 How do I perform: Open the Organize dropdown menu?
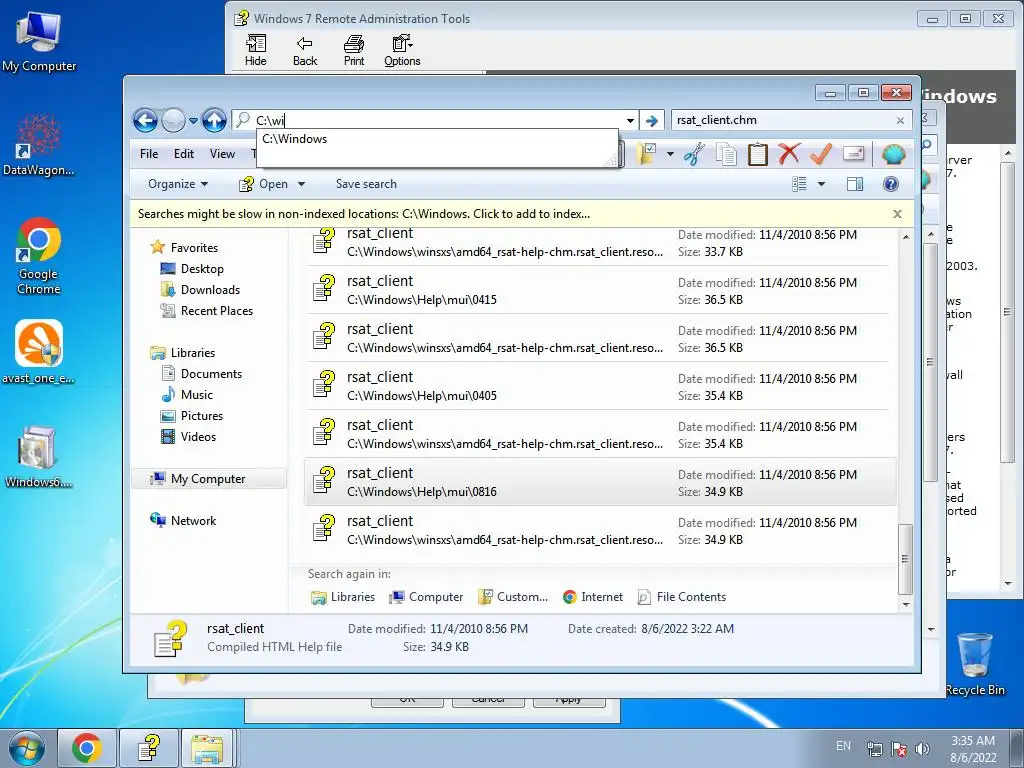coord(178,184)
